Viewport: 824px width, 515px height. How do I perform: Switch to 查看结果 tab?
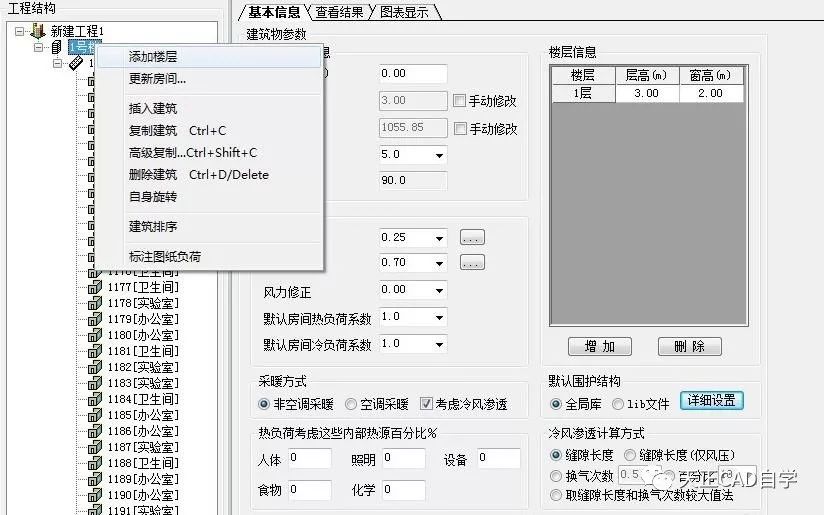(x=339, y=12)
